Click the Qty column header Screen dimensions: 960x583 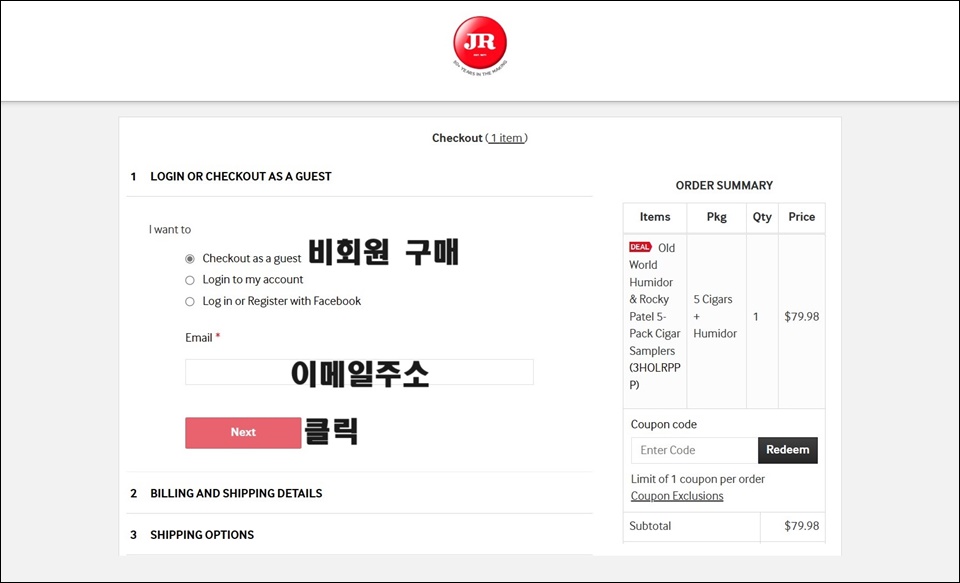(762, 217)
